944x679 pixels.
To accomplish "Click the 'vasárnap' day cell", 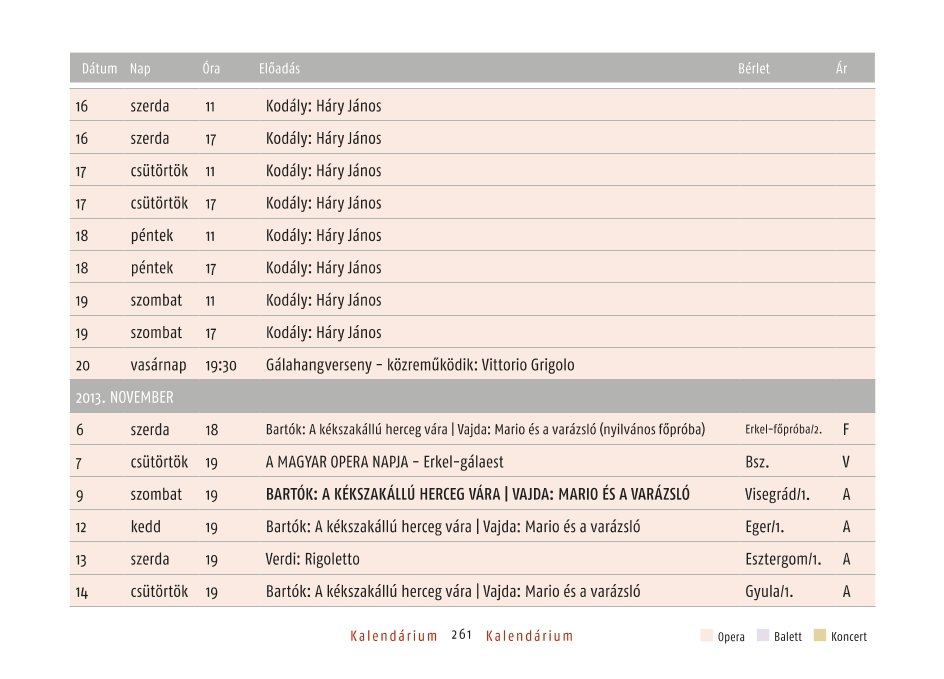I will (x=158, y=365).
